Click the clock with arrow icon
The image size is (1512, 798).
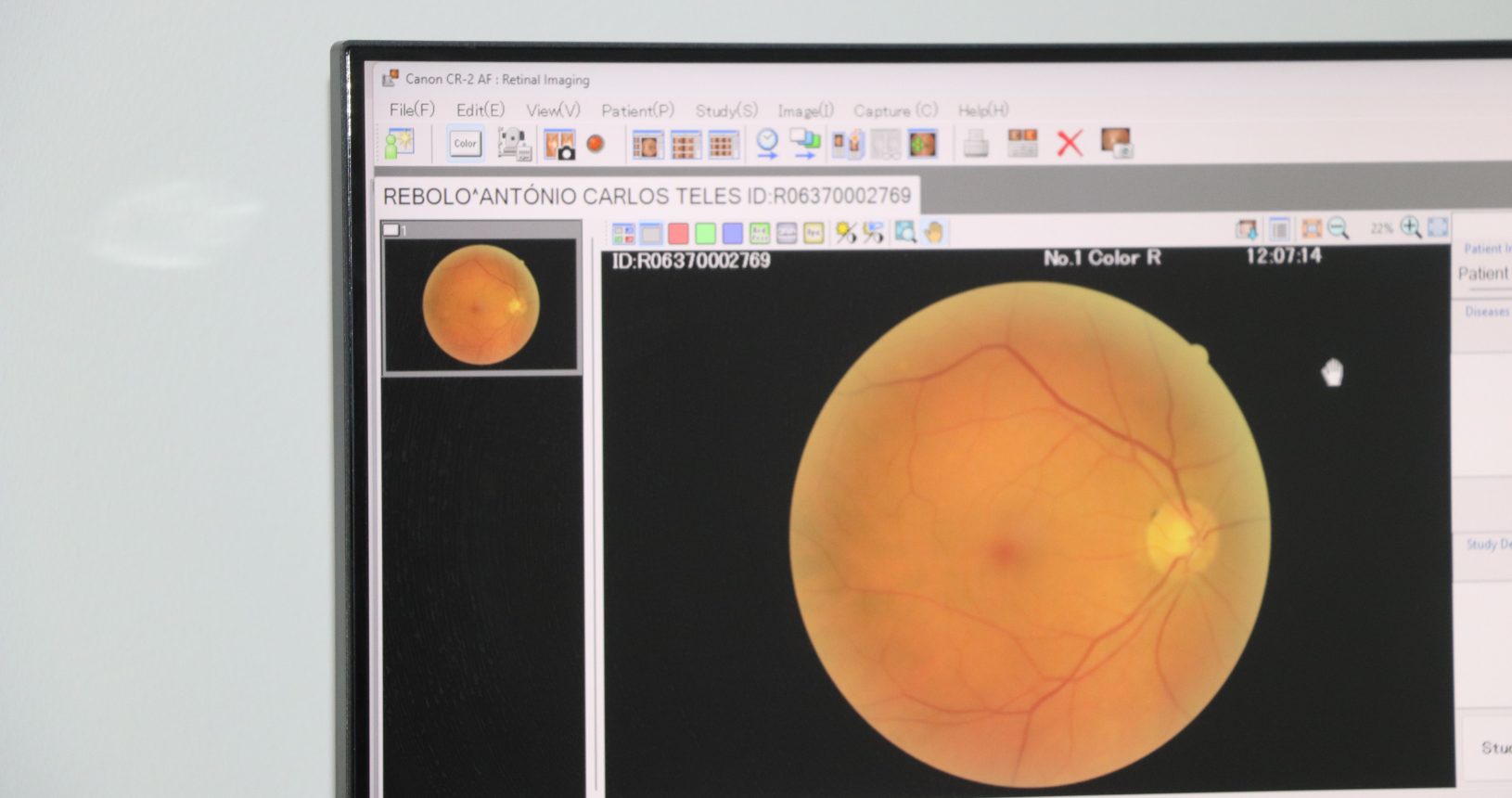tap(767, 144)
